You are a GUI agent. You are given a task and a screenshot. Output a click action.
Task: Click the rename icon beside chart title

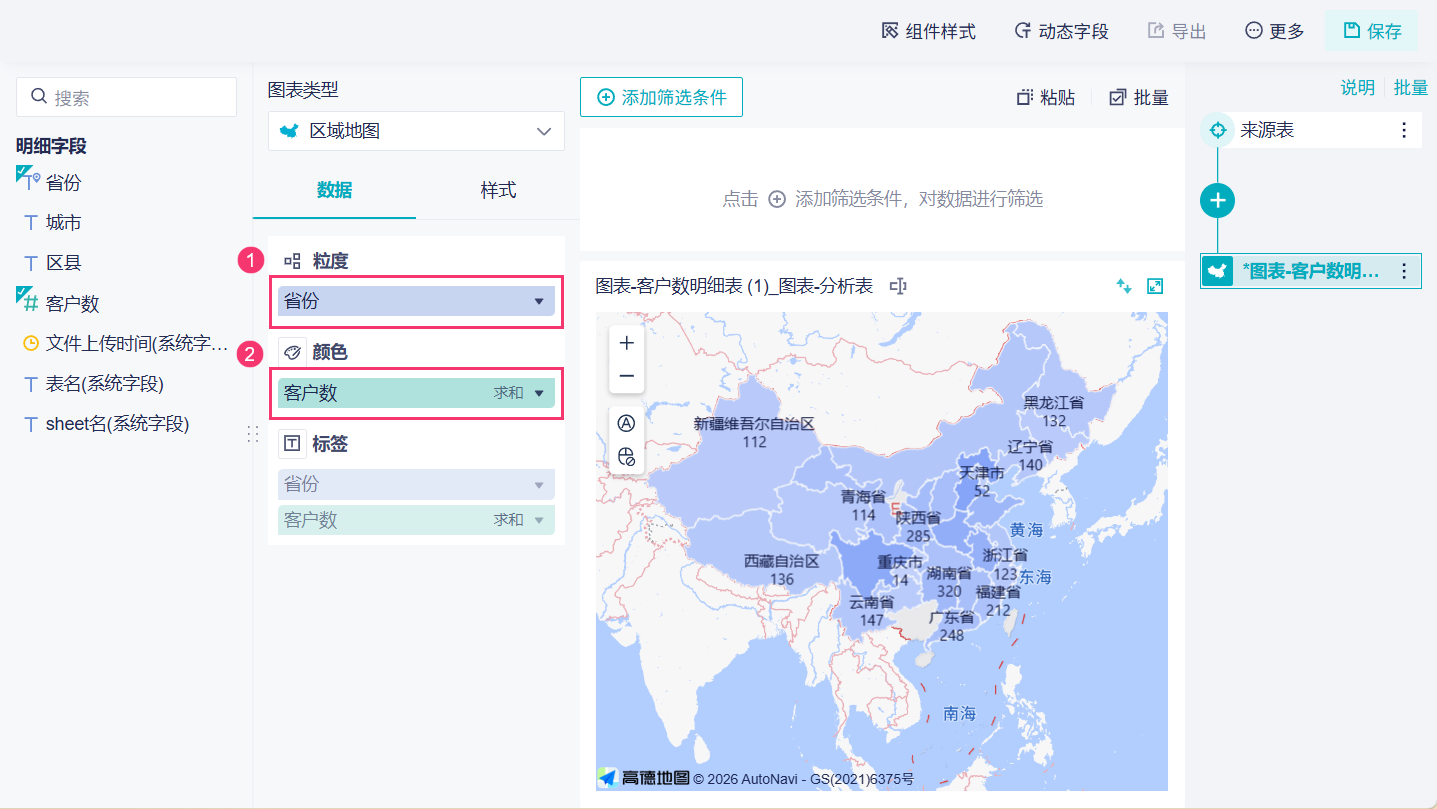click(x=898, y=287)
